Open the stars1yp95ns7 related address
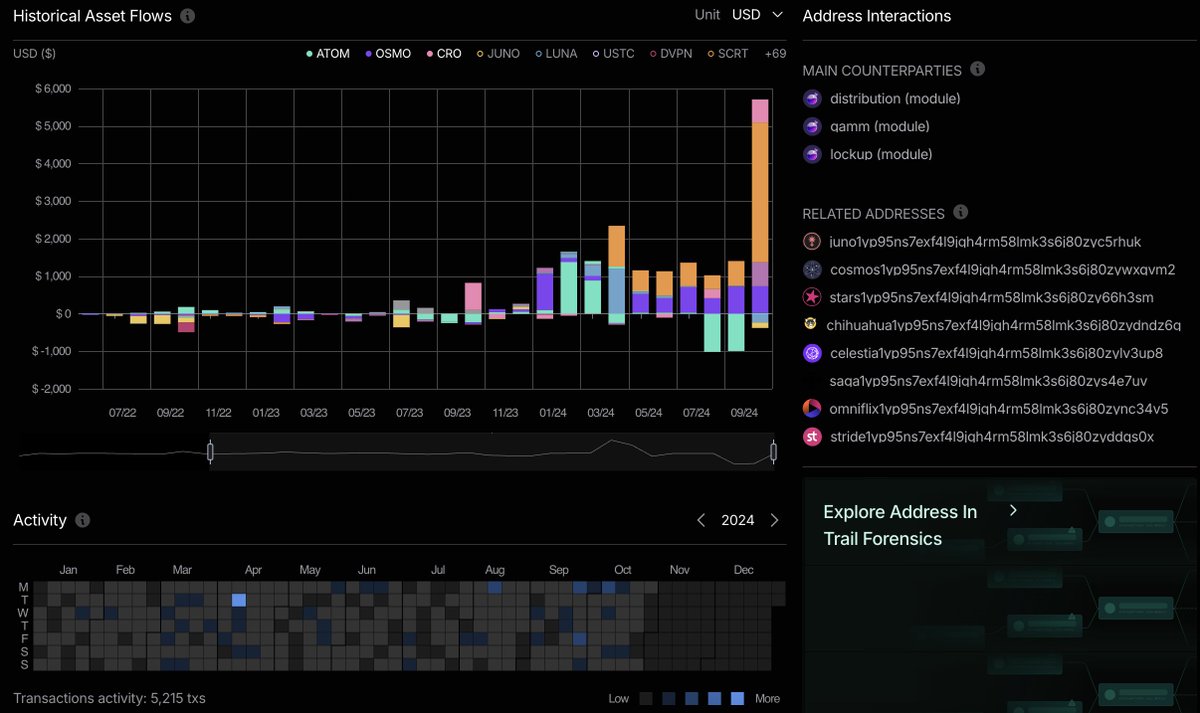Image resolution: width=1200 pixels, height=713 pixels. pos(990,297)
